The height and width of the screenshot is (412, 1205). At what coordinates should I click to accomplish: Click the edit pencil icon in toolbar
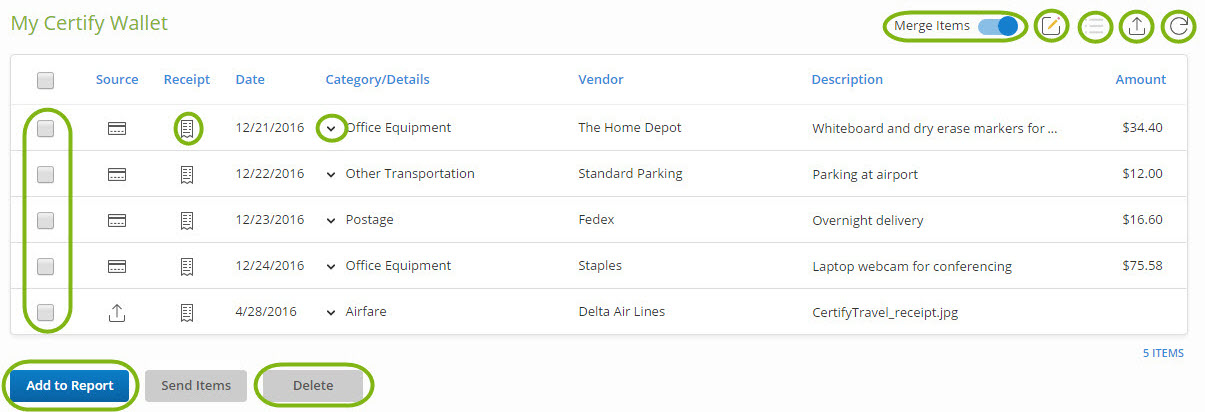pyautogui.click(x=1050, y=27)
